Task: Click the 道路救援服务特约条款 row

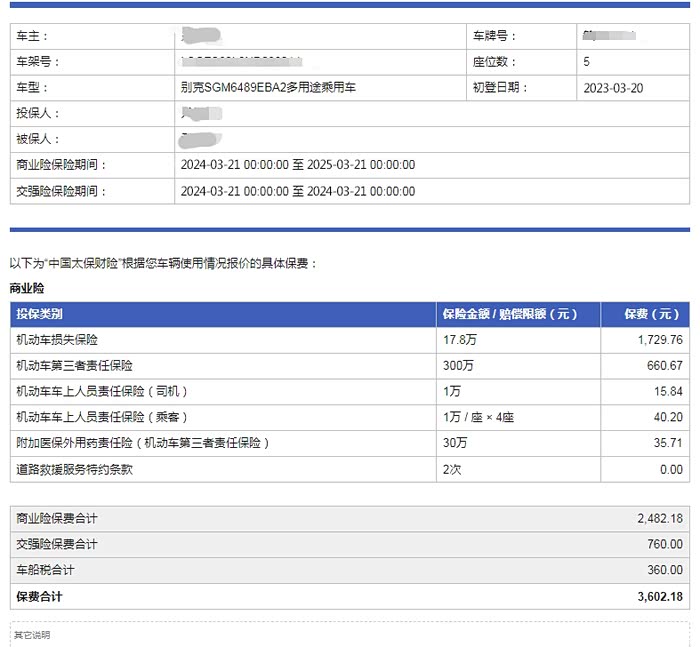Action: click(74, 469)
